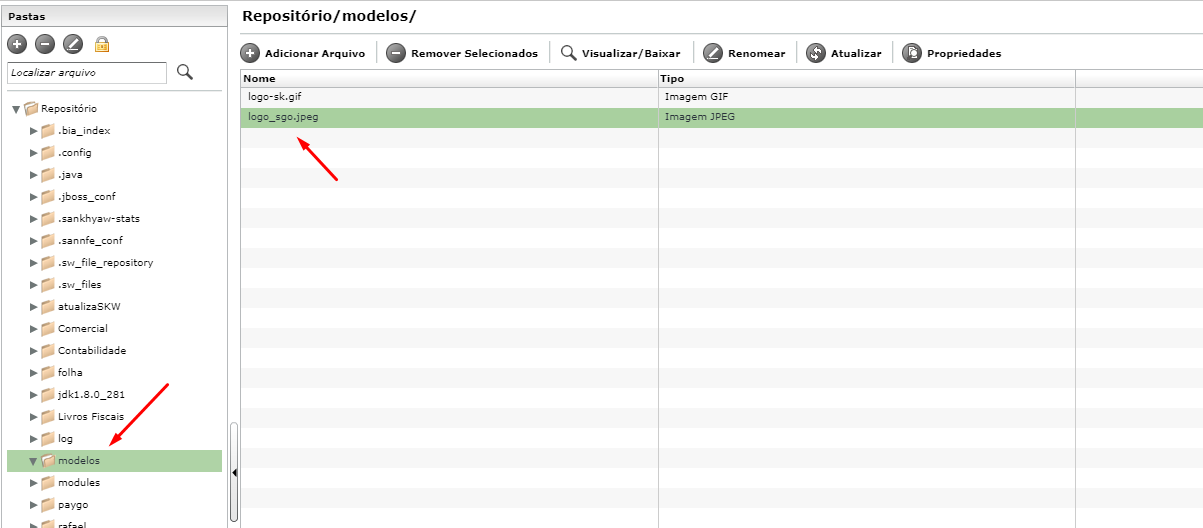1203x528 pixels.
Task: Click the remove folder minus icon
Action: [x=44, y=44]
